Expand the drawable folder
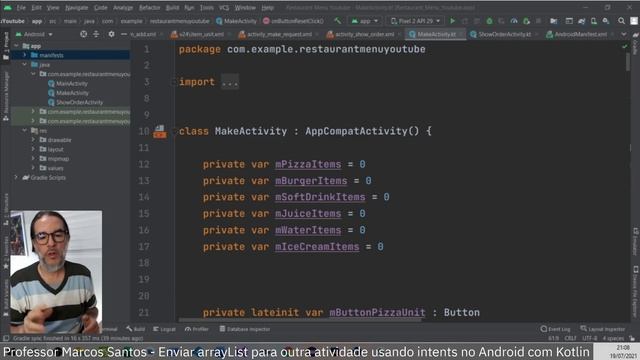The image size is (640, 360). 33,140
